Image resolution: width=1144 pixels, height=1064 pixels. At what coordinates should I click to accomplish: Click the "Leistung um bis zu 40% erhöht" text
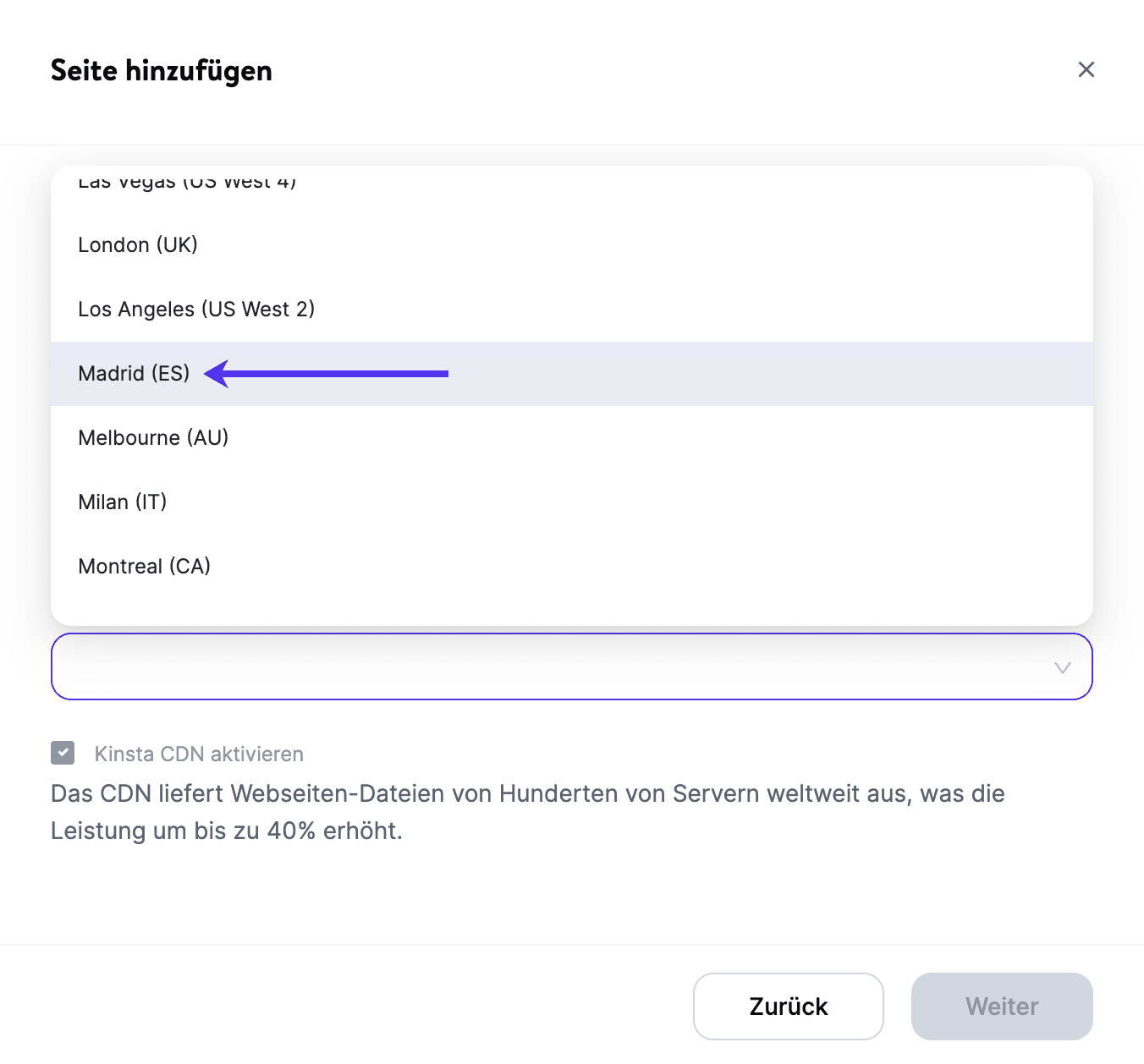tap(227, 831)
